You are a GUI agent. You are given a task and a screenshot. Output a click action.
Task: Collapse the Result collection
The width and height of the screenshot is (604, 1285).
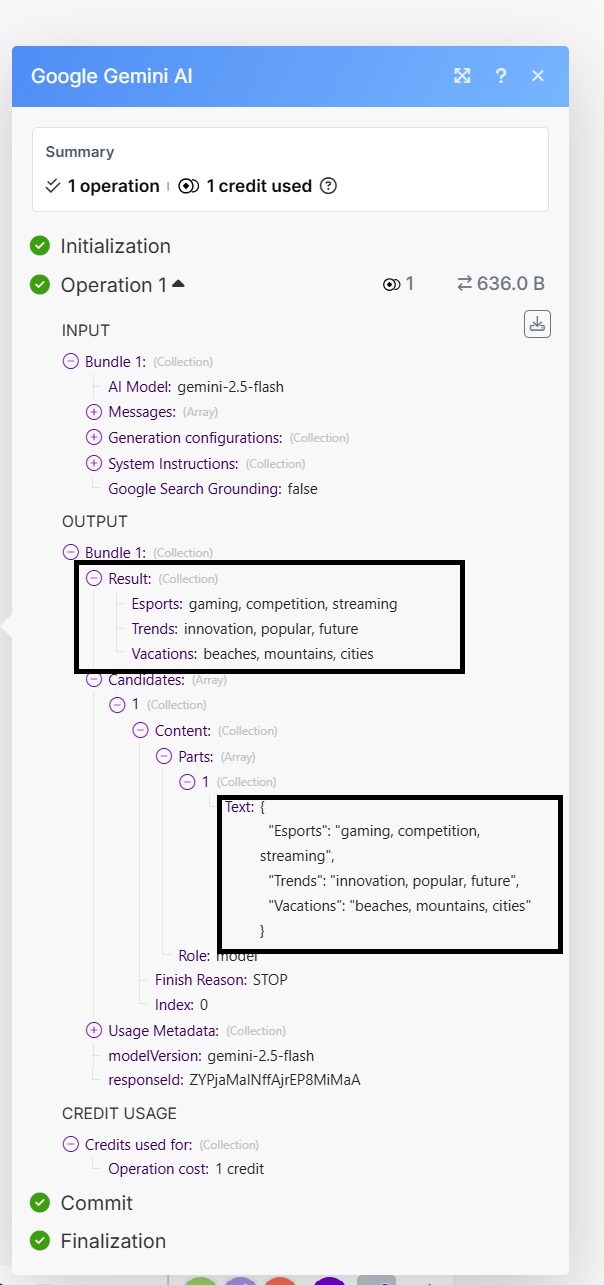[94, 578]
